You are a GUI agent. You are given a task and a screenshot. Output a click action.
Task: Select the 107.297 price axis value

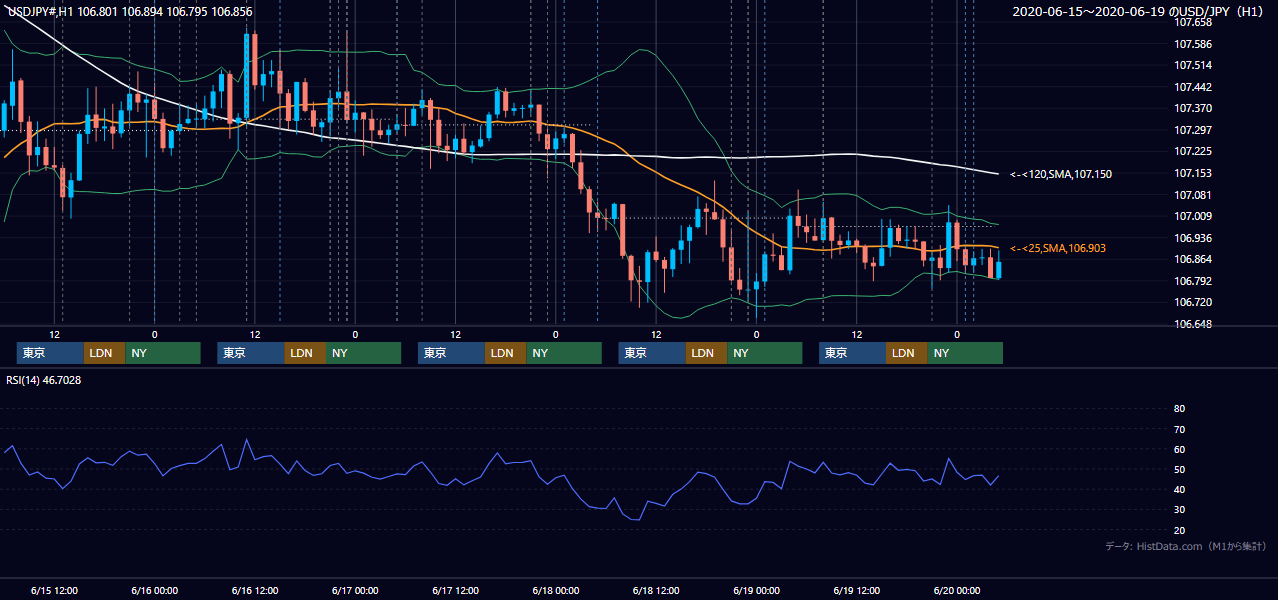click(1192, 130)
